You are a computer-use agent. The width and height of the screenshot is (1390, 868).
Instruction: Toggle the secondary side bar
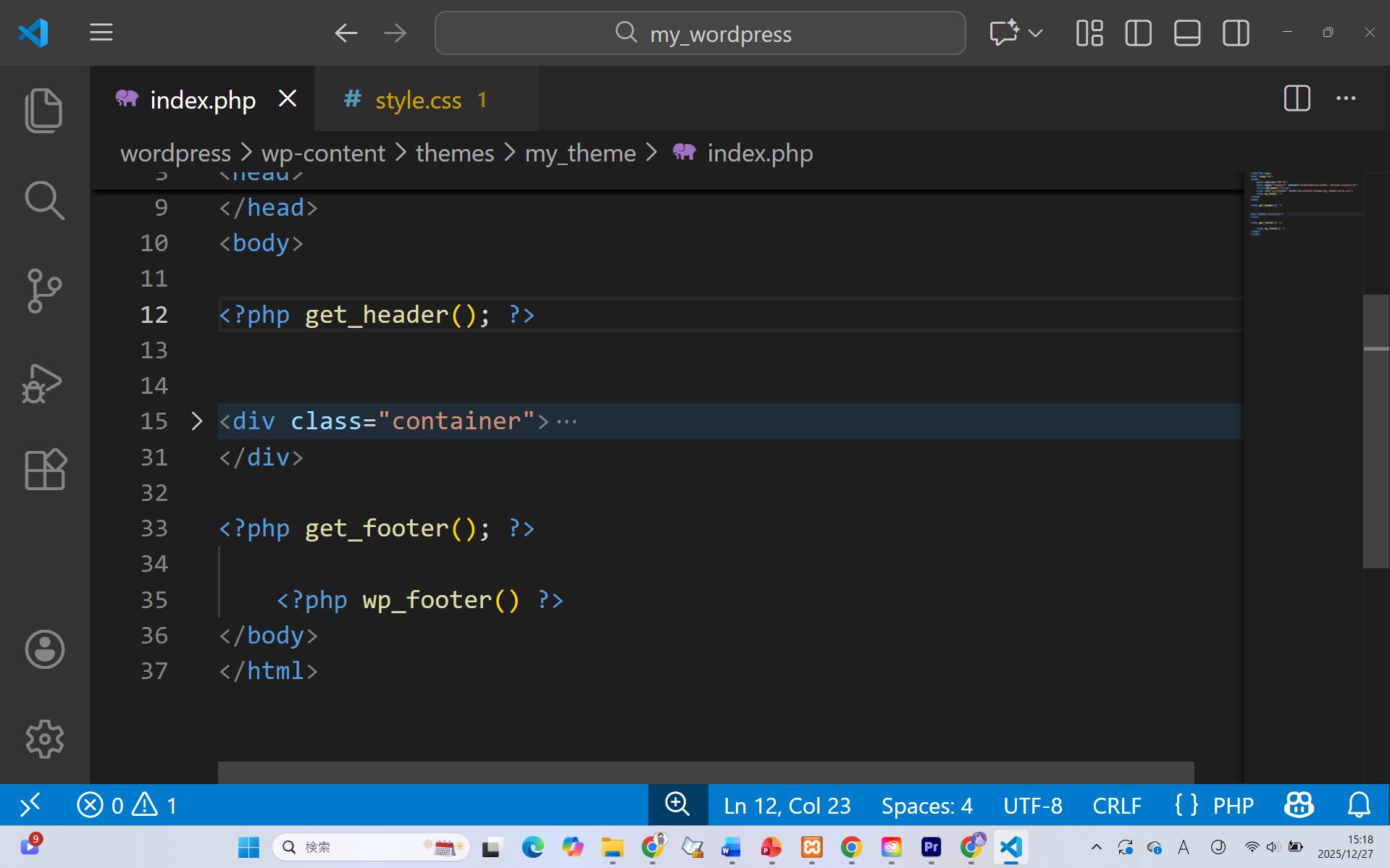point(1234,32)
